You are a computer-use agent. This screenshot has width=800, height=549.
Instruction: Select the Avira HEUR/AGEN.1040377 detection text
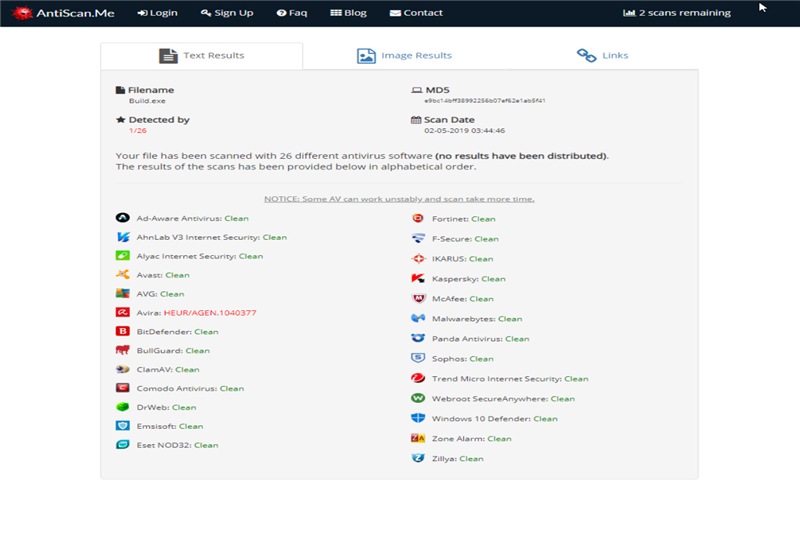[x=210, y=313]
